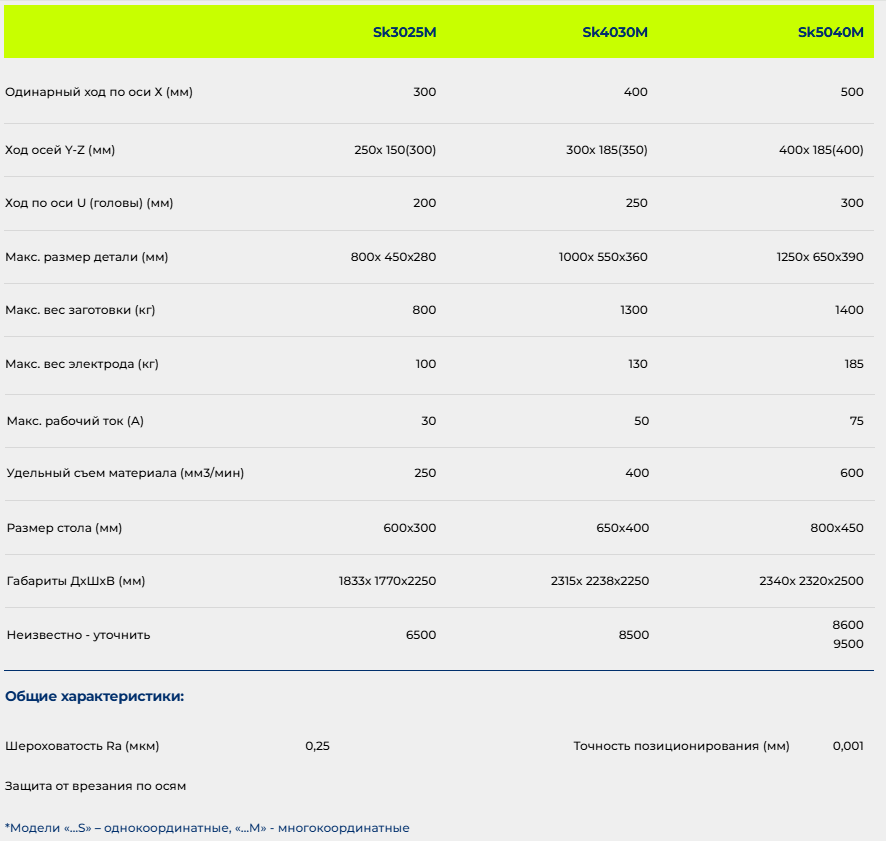886x841 pixels.
Task: Click the 'Общие характеристики:' heading
Action: [x=95, y=696]
